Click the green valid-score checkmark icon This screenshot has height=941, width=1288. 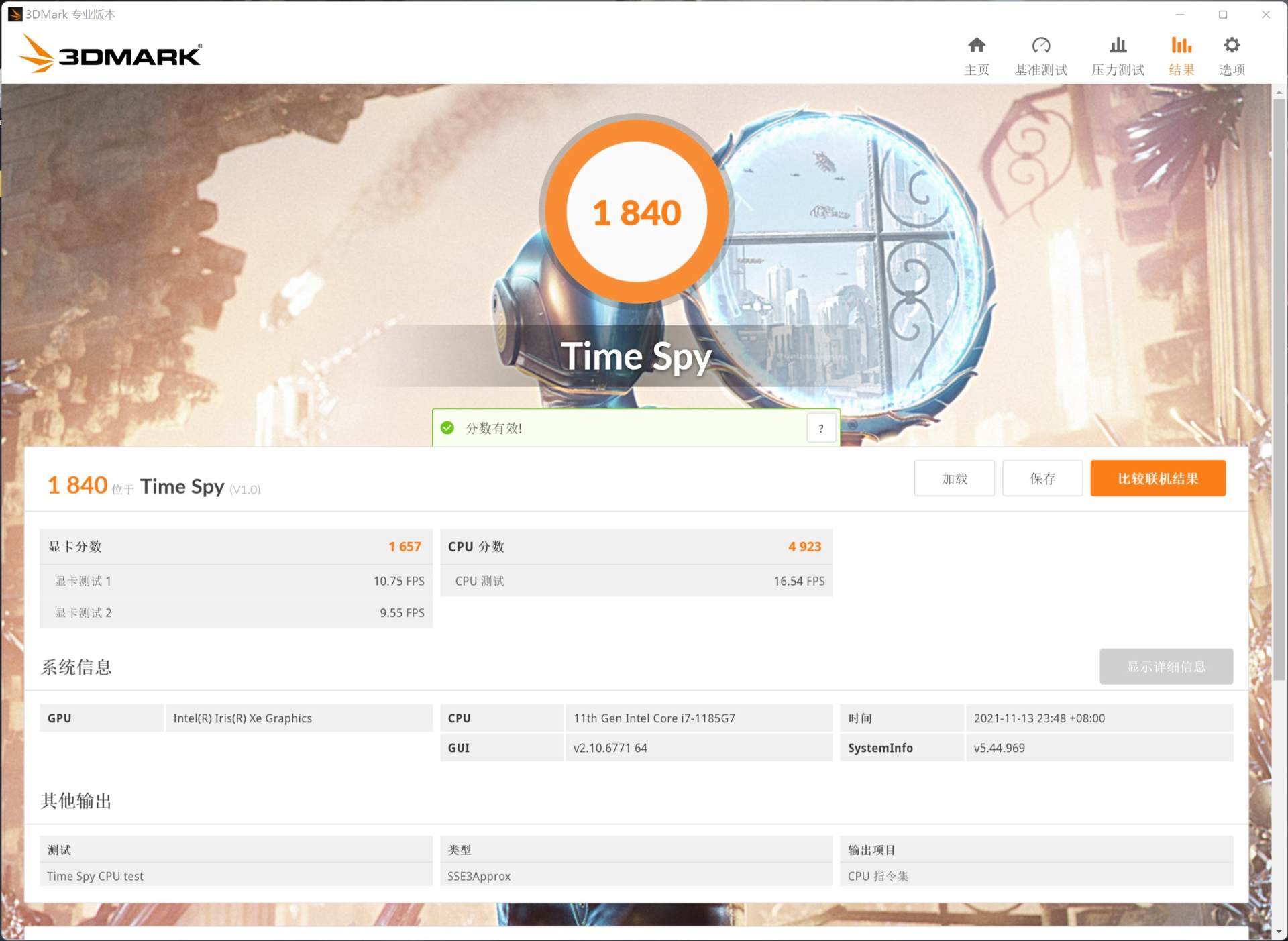coord(447,428)
